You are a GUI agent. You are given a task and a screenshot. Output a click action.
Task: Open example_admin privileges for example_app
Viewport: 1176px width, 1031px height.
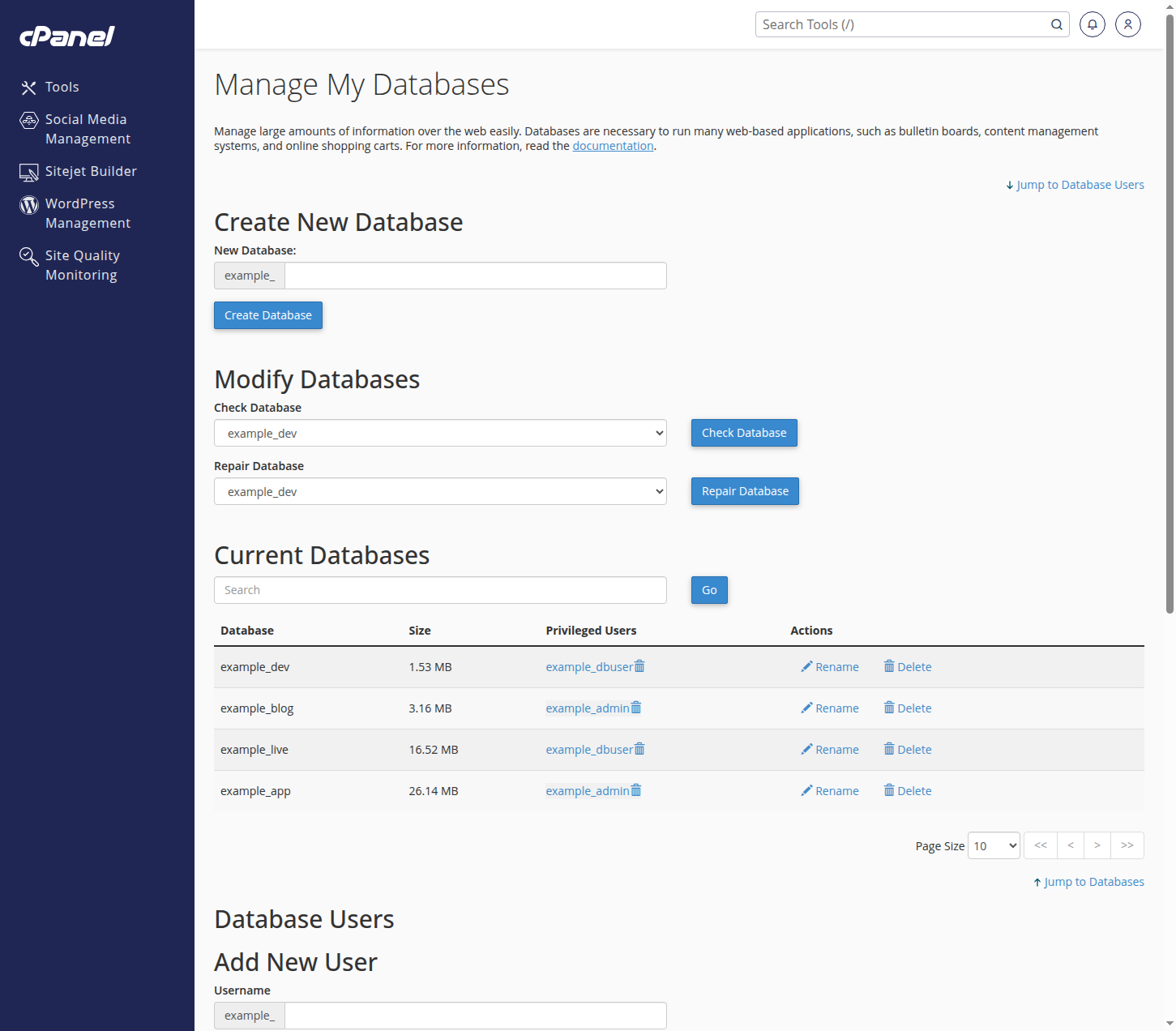pyautogui.click(x=588, y=791)
